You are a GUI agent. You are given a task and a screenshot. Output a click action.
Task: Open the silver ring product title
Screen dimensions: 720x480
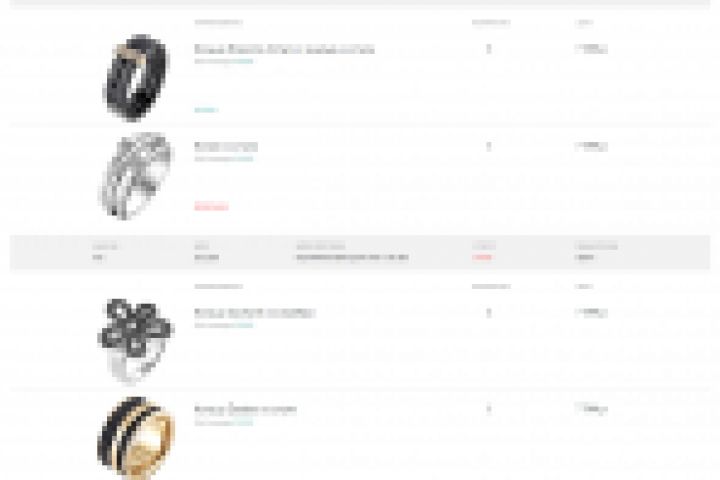(225, 147)
